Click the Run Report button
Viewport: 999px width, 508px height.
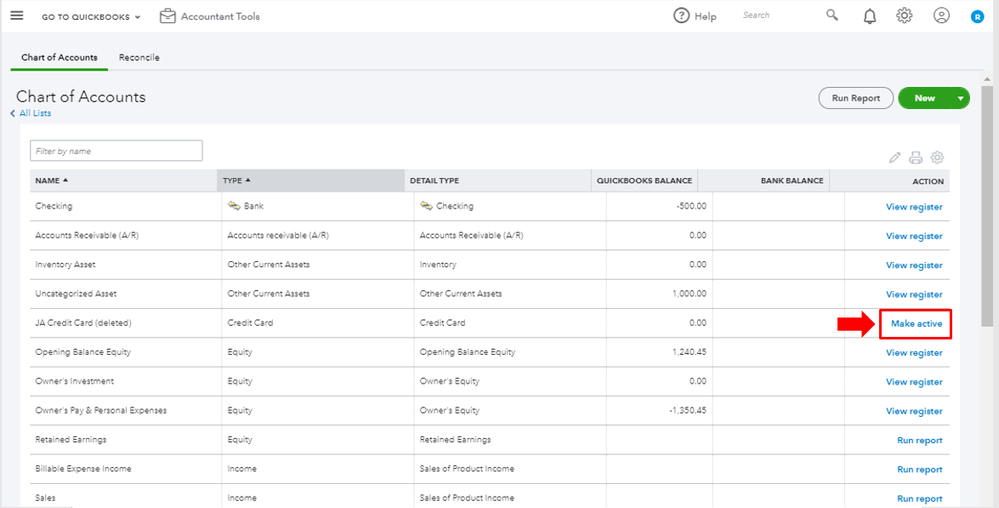point(856,98)
